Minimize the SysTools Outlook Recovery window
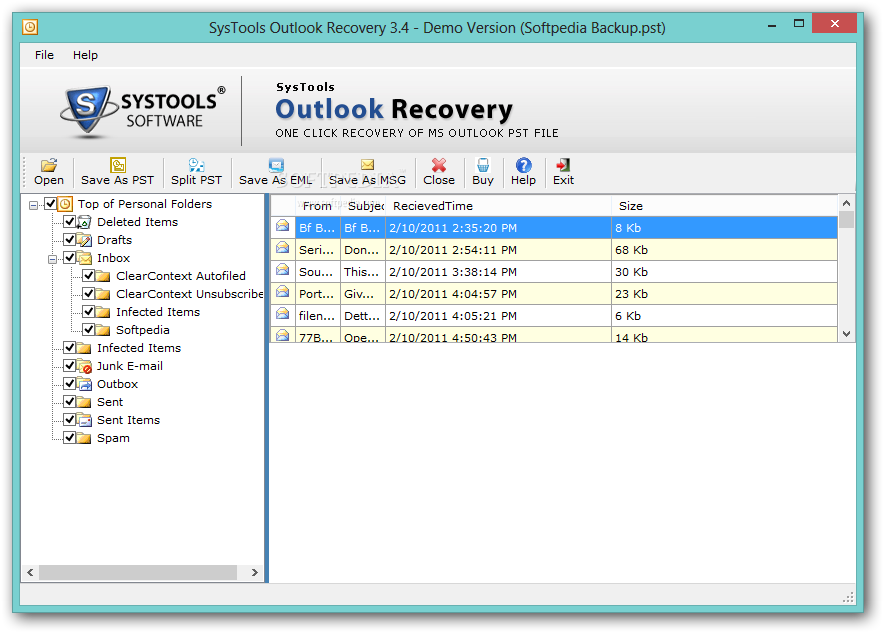 (x=772, y=24)
